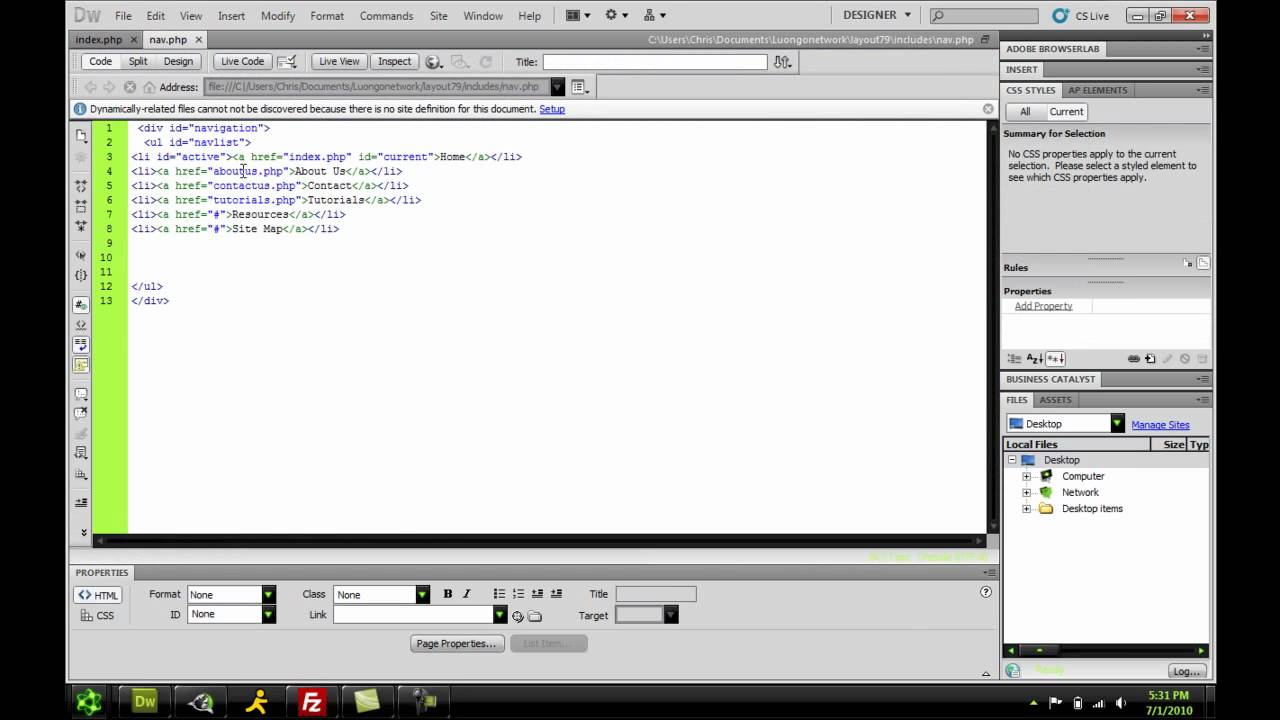1280x720 pixels.
Task: Open the Format dropdown in Properties
Action: click(268, 594)
